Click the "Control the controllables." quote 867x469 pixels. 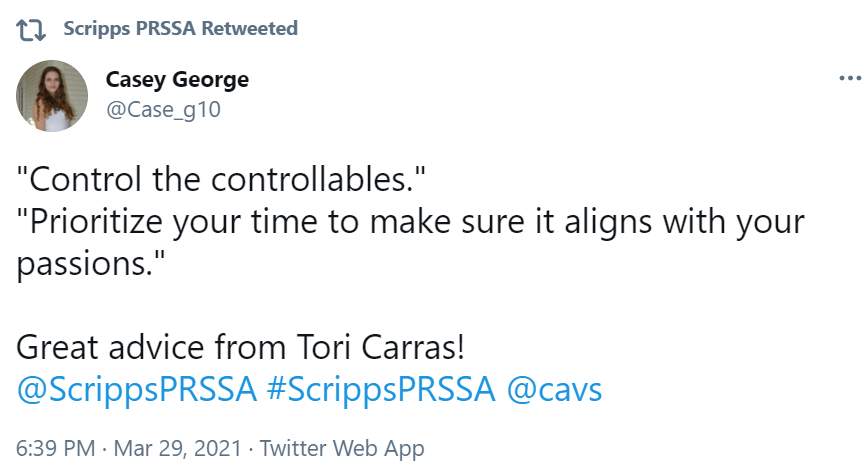pyautogui.click(x=222, y=181)
